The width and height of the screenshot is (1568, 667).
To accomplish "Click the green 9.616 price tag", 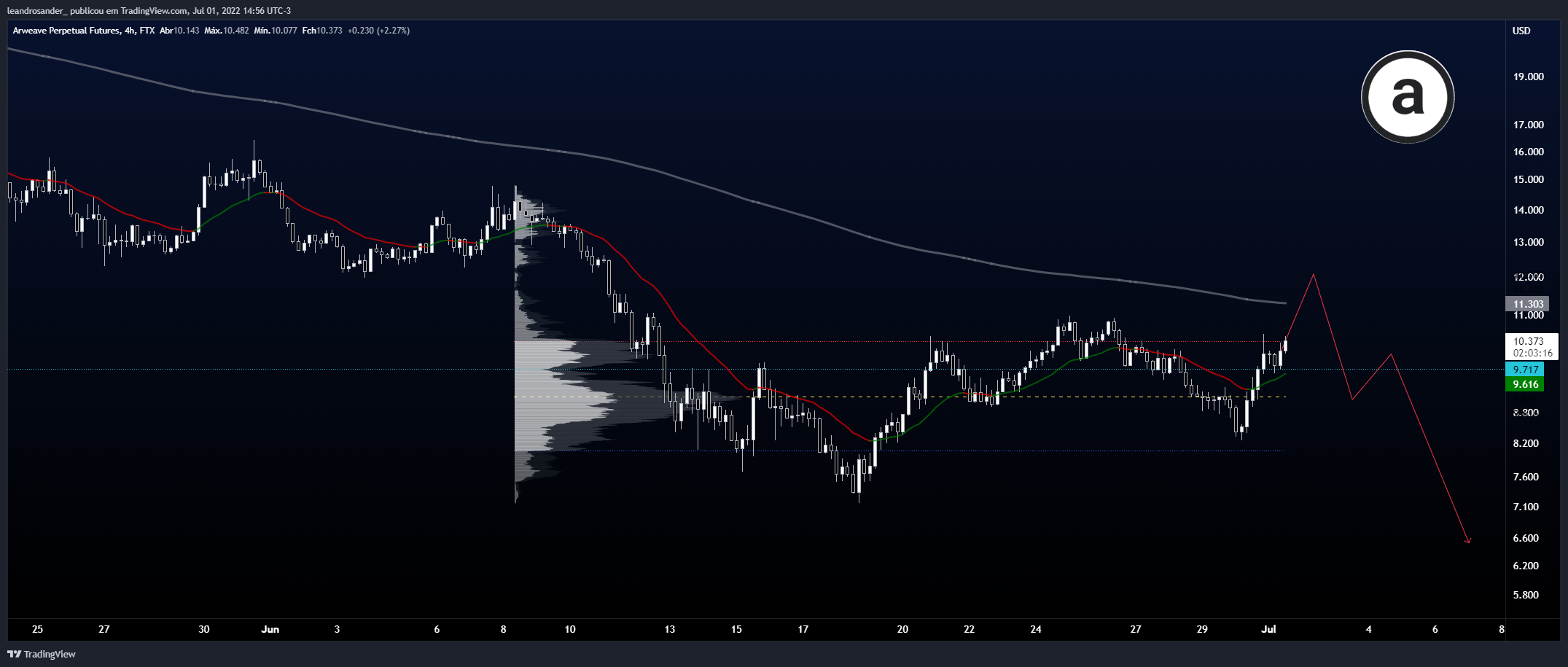I will point(1525,384).
